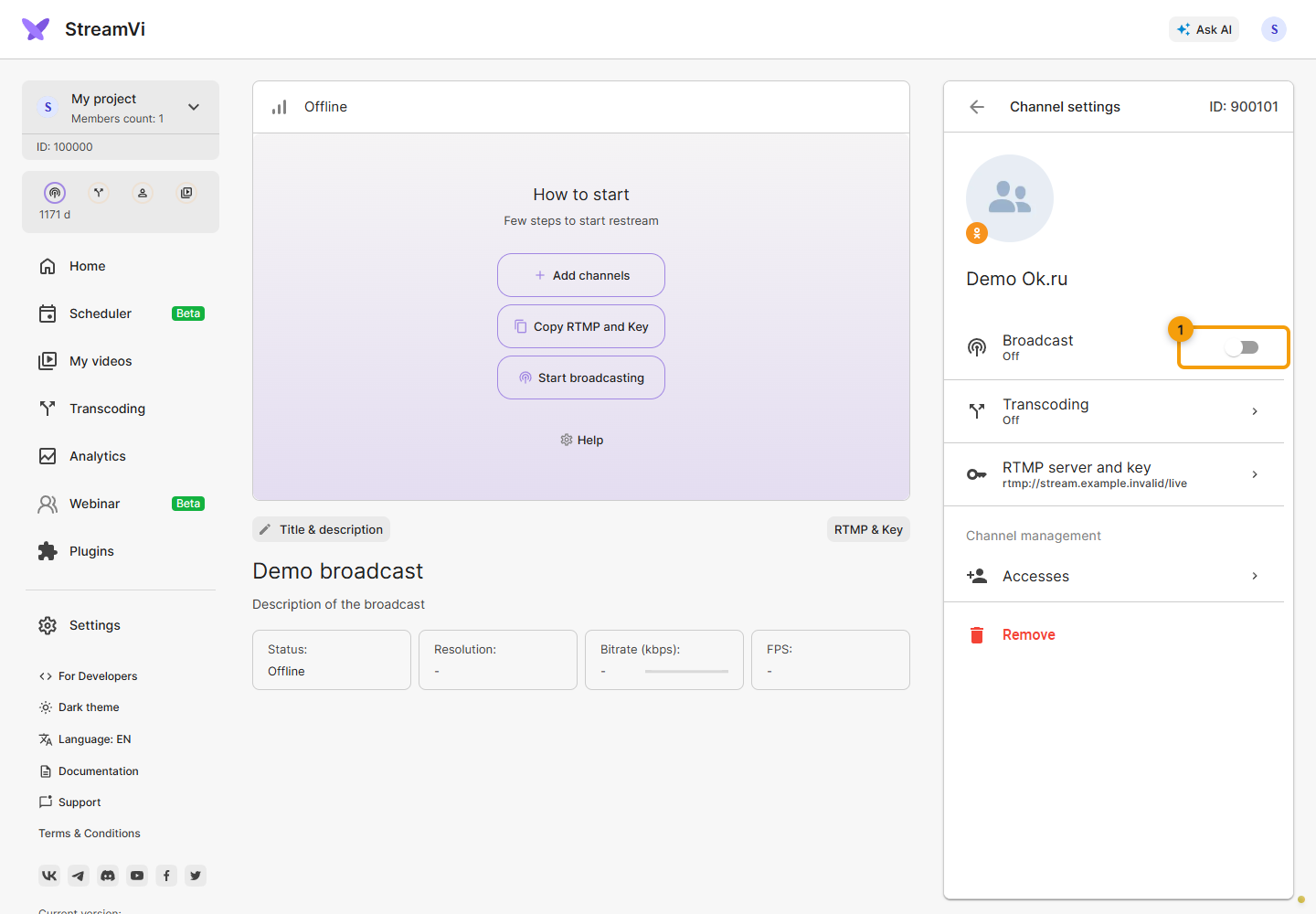Open Scheduler in the sidebar
This screenshot has width=1316, height=914.
point(121,314)
